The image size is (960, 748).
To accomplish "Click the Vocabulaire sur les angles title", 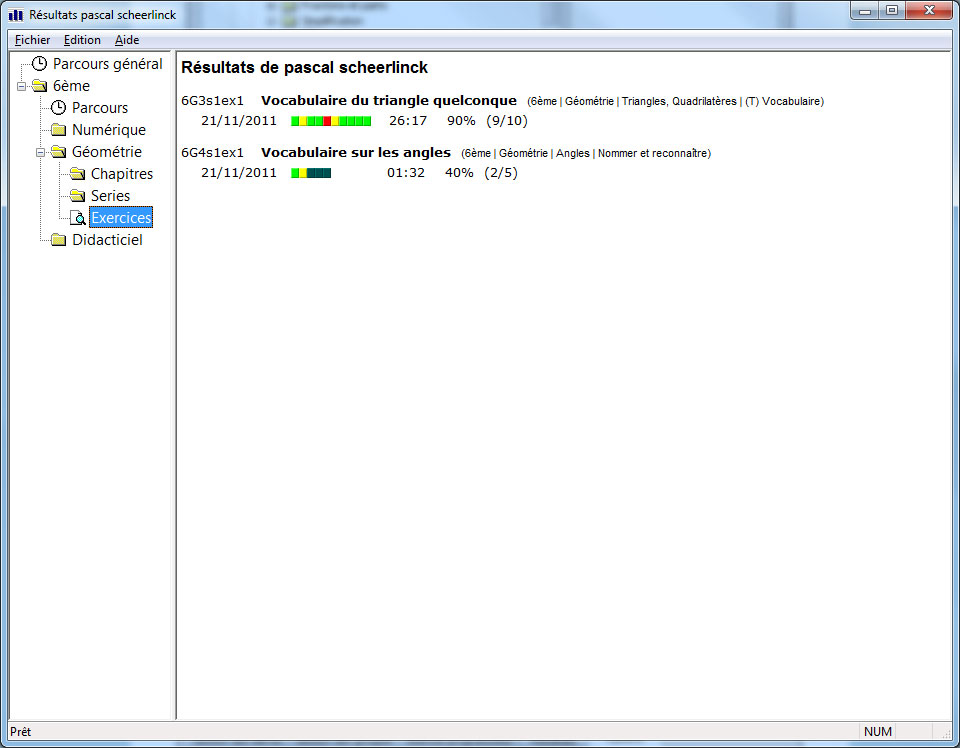I will (x=355, y=153).
